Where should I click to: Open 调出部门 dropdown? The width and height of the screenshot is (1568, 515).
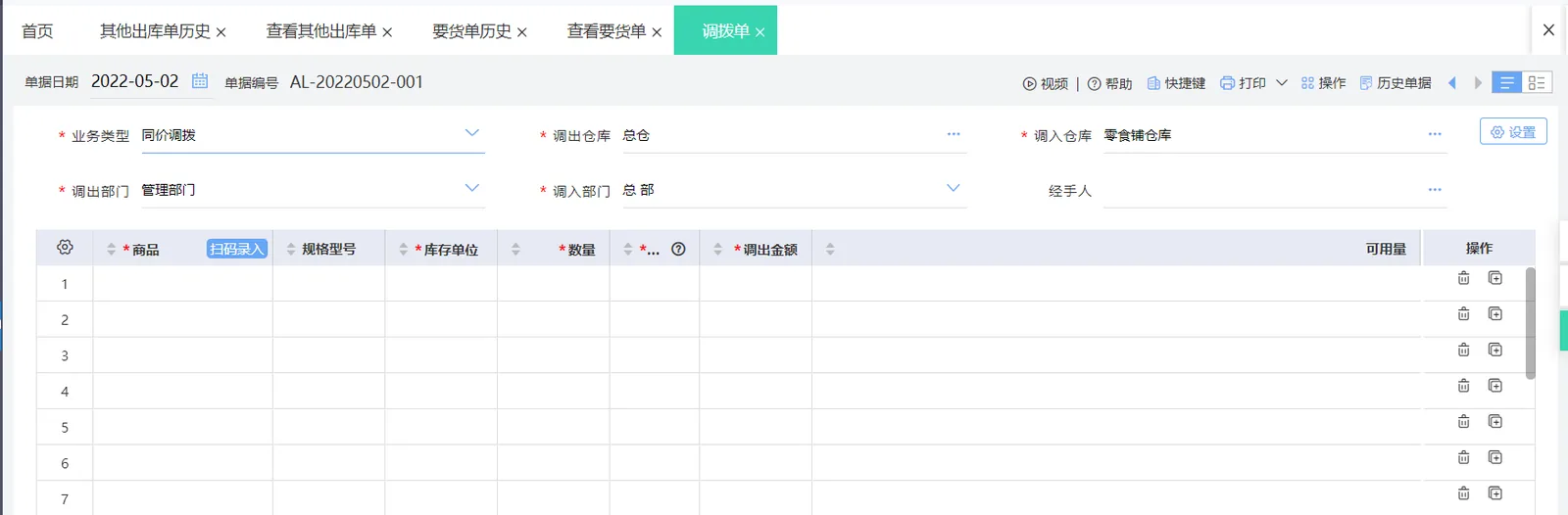471,188
